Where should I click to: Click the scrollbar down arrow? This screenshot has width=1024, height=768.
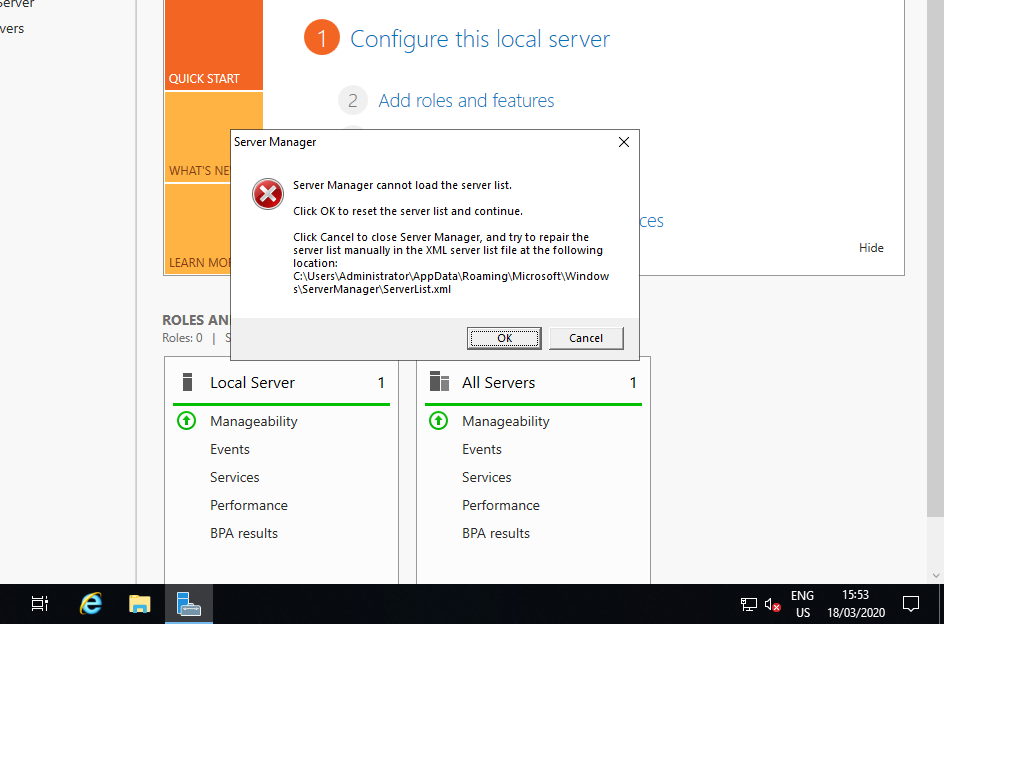(x=936, y=575)
